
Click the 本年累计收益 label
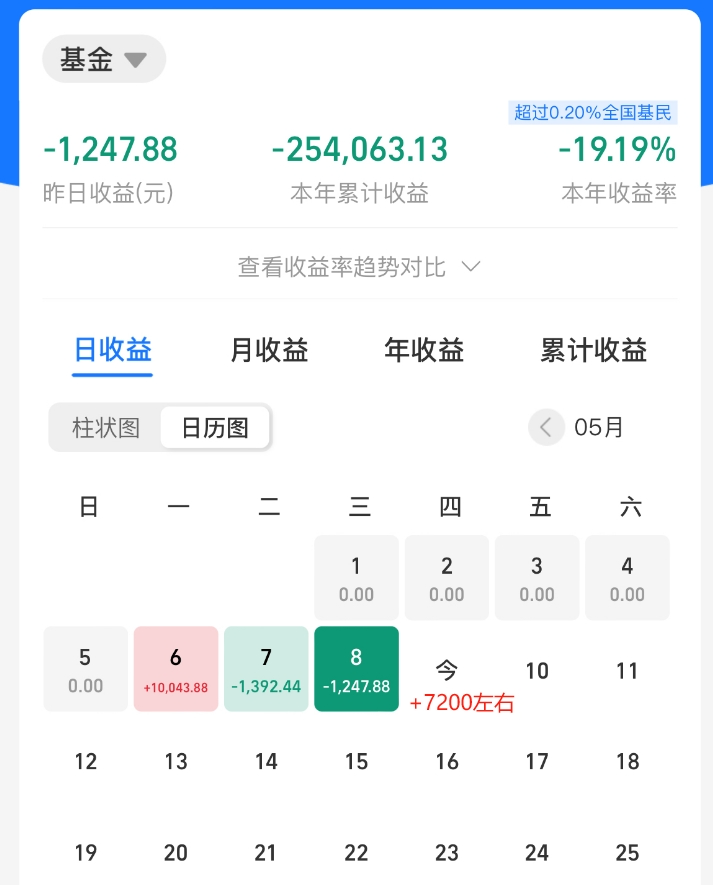point(360,193)
